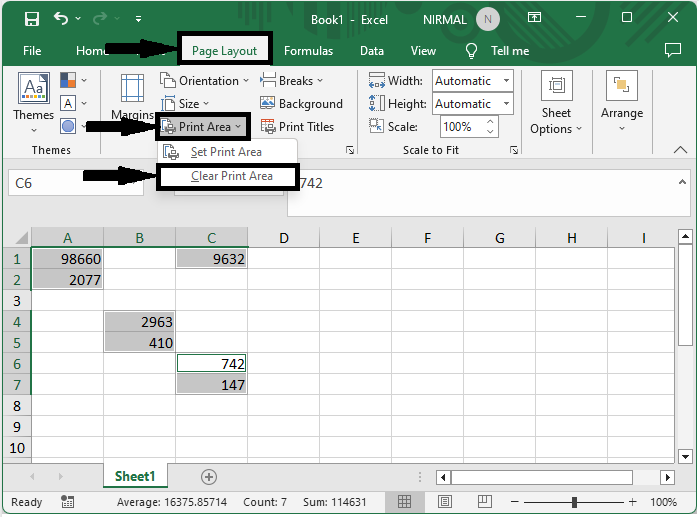Viewport: 699px width, 517px height.
Task: Select cell containing 98660
Action: pos(67,259)
